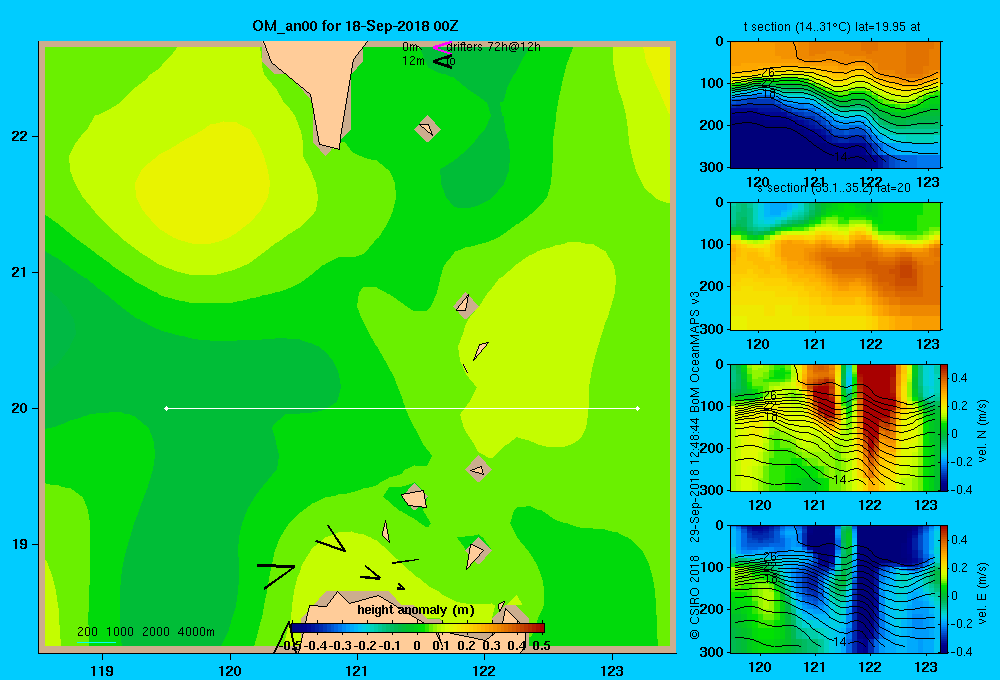The height and width of the screenshot is (680, 1000).
Task: Click latitude label 22 on the main map
Action: click(20, 136)
